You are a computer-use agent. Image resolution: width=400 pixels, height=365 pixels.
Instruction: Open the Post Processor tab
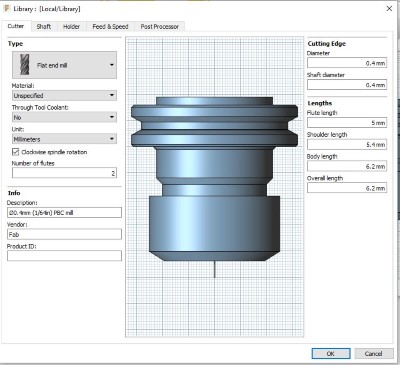[160, 27]
